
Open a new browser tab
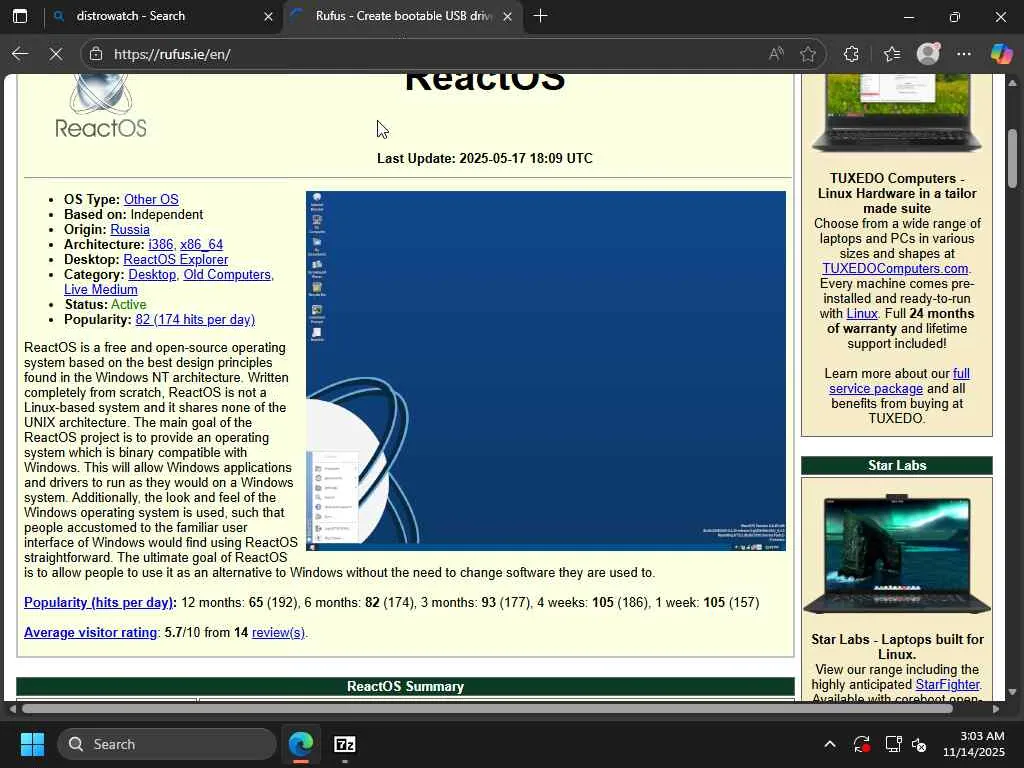[x=540, y=16]
